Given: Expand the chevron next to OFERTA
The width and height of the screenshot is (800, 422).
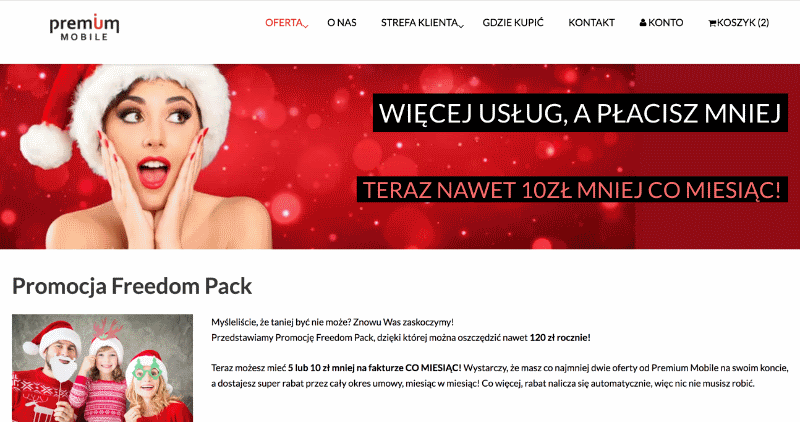Looking at the screenshot, I should (x=306, y=26).
